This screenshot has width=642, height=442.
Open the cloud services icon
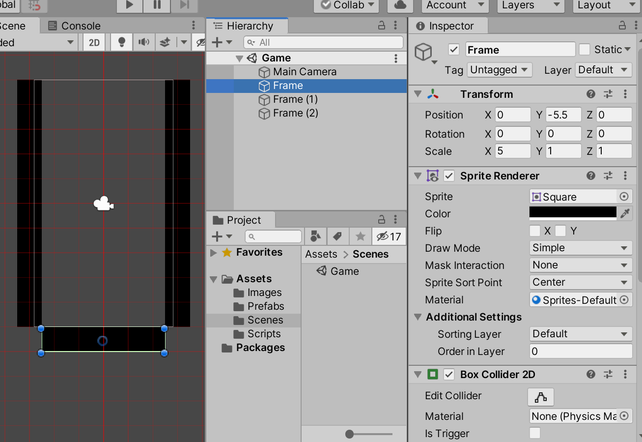click(400, 5)
